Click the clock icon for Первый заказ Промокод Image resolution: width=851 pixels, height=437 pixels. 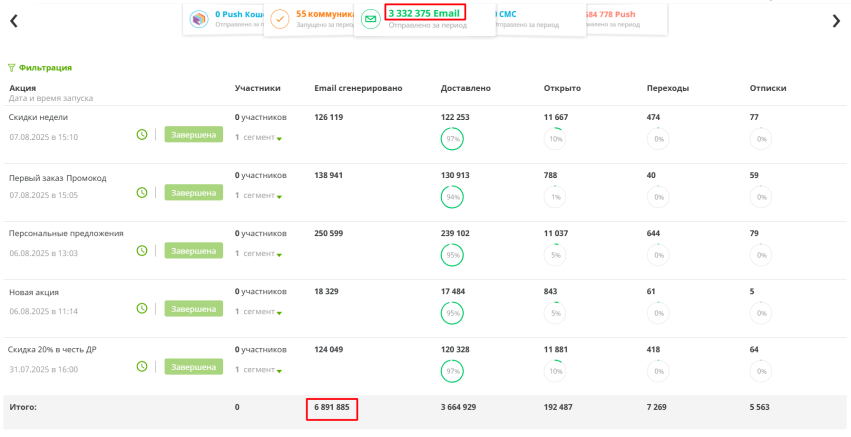click(142, 192)
